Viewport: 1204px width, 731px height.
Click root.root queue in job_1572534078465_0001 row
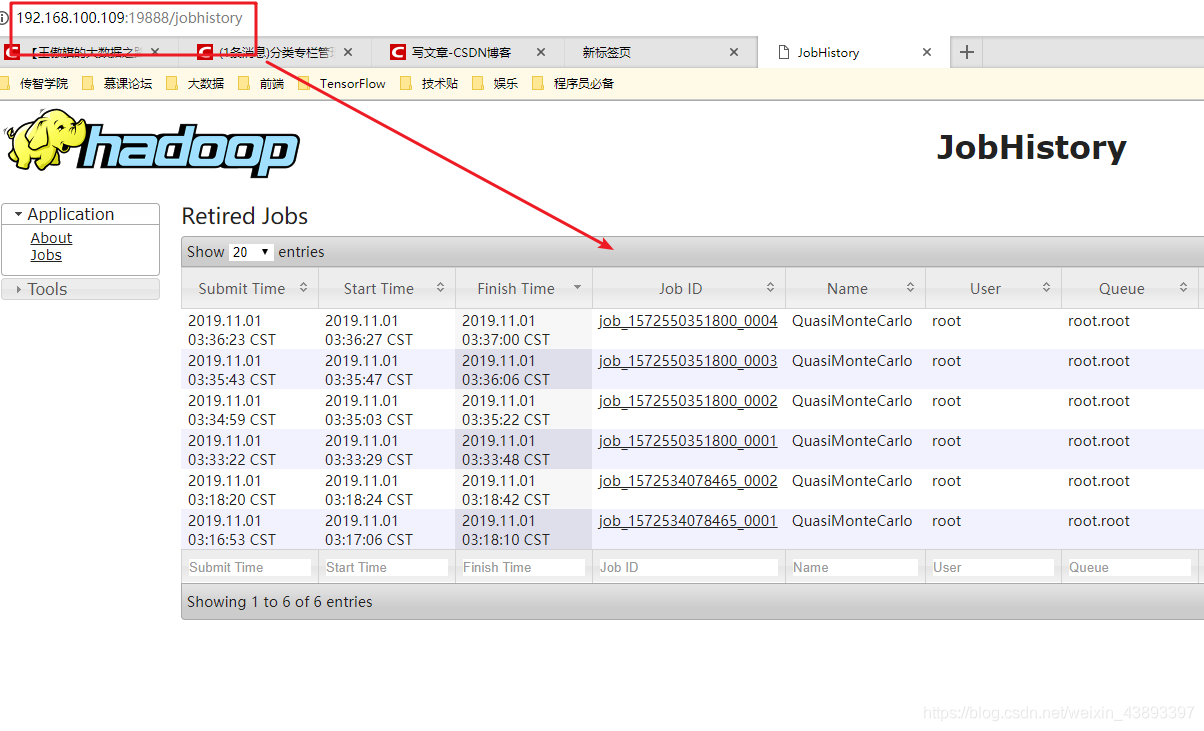[1099, 521]
